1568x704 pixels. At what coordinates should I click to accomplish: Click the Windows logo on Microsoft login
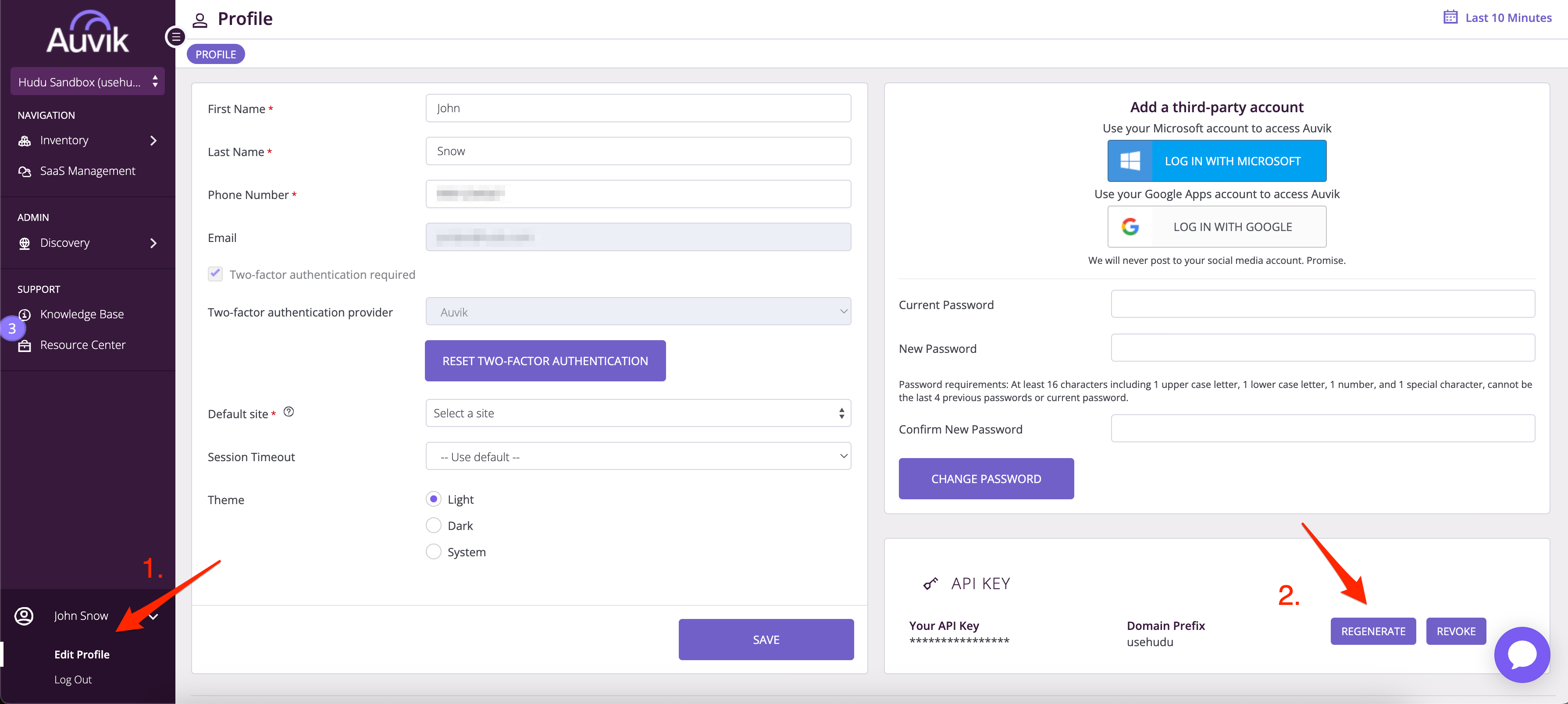(1130, 161)
